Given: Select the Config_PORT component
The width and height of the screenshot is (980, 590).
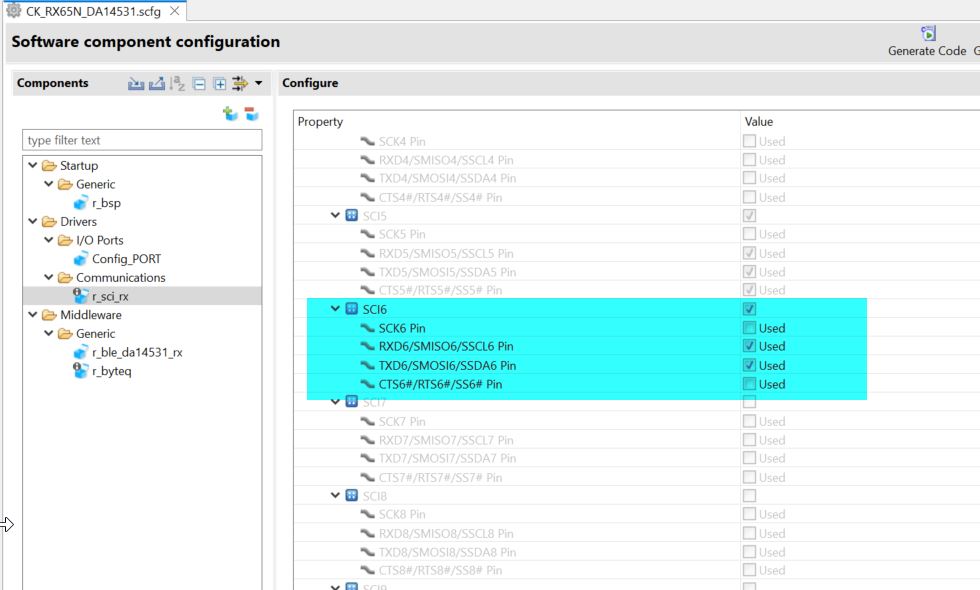Looking at the screenshot, I should coord(126,259).
